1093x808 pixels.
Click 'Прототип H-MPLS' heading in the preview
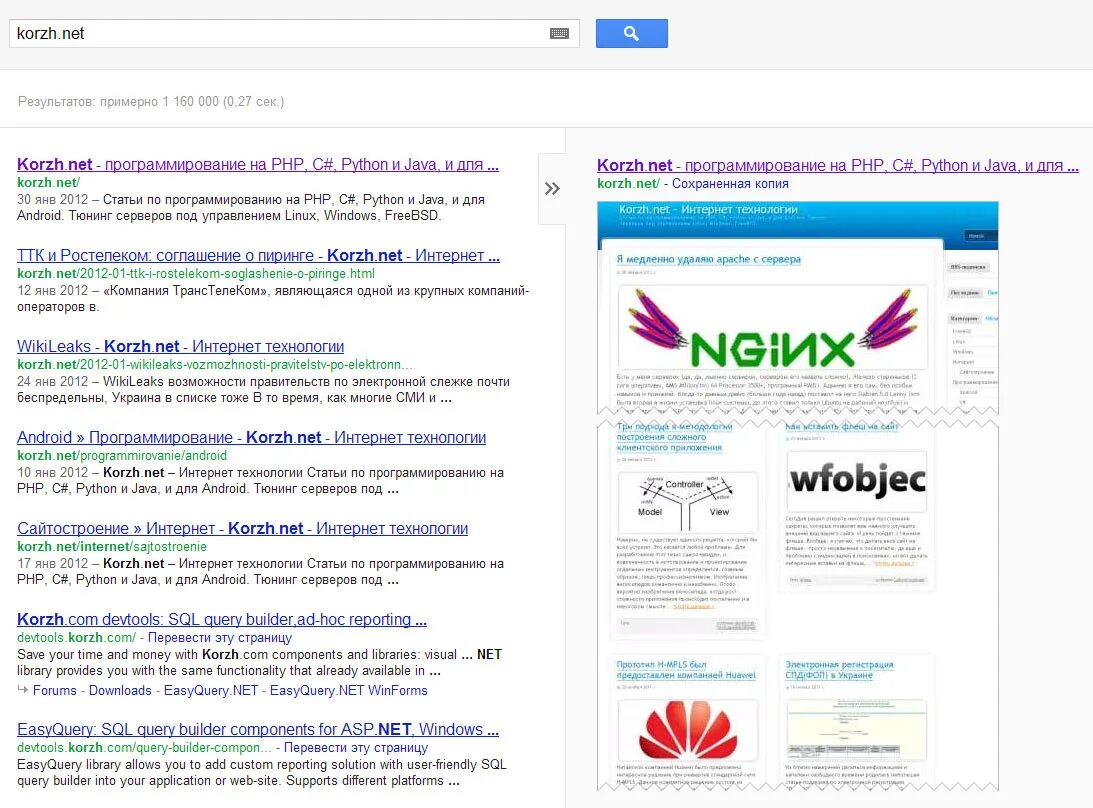pos(686,670)
